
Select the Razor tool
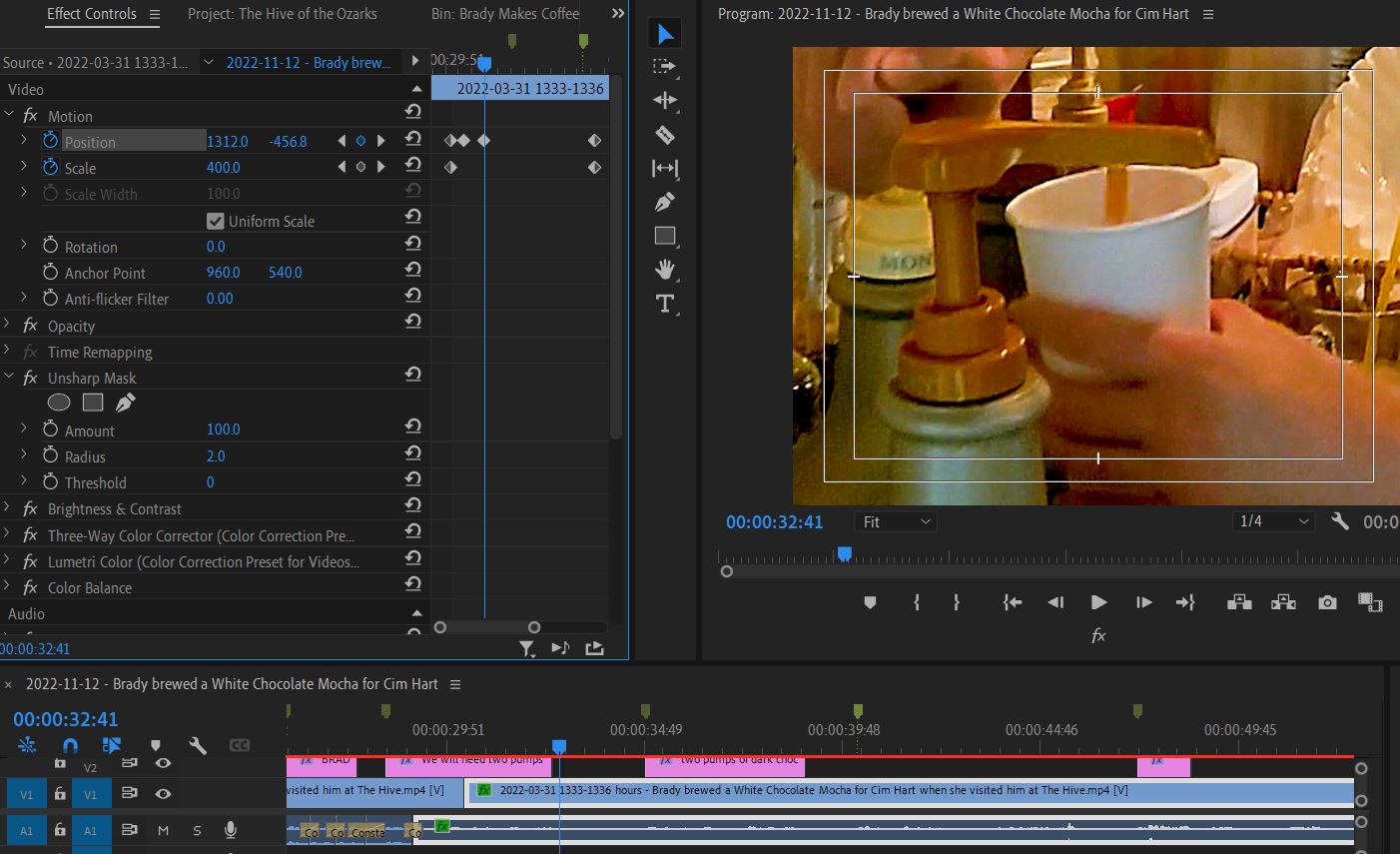(x=665, y=135)
